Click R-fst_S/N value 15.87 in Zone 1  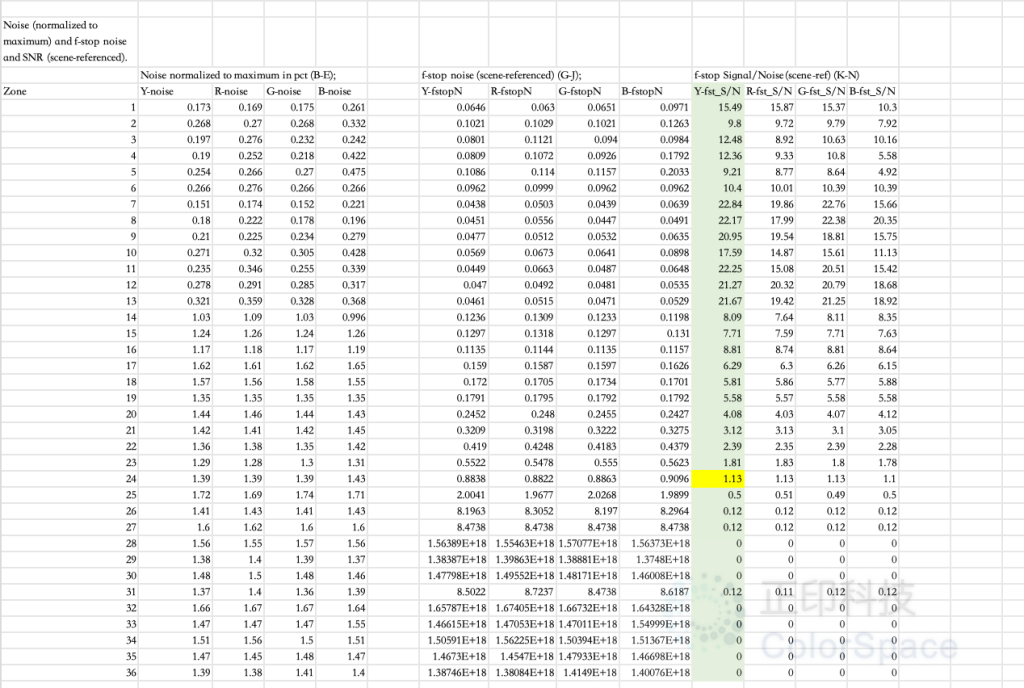coord(770,107)
